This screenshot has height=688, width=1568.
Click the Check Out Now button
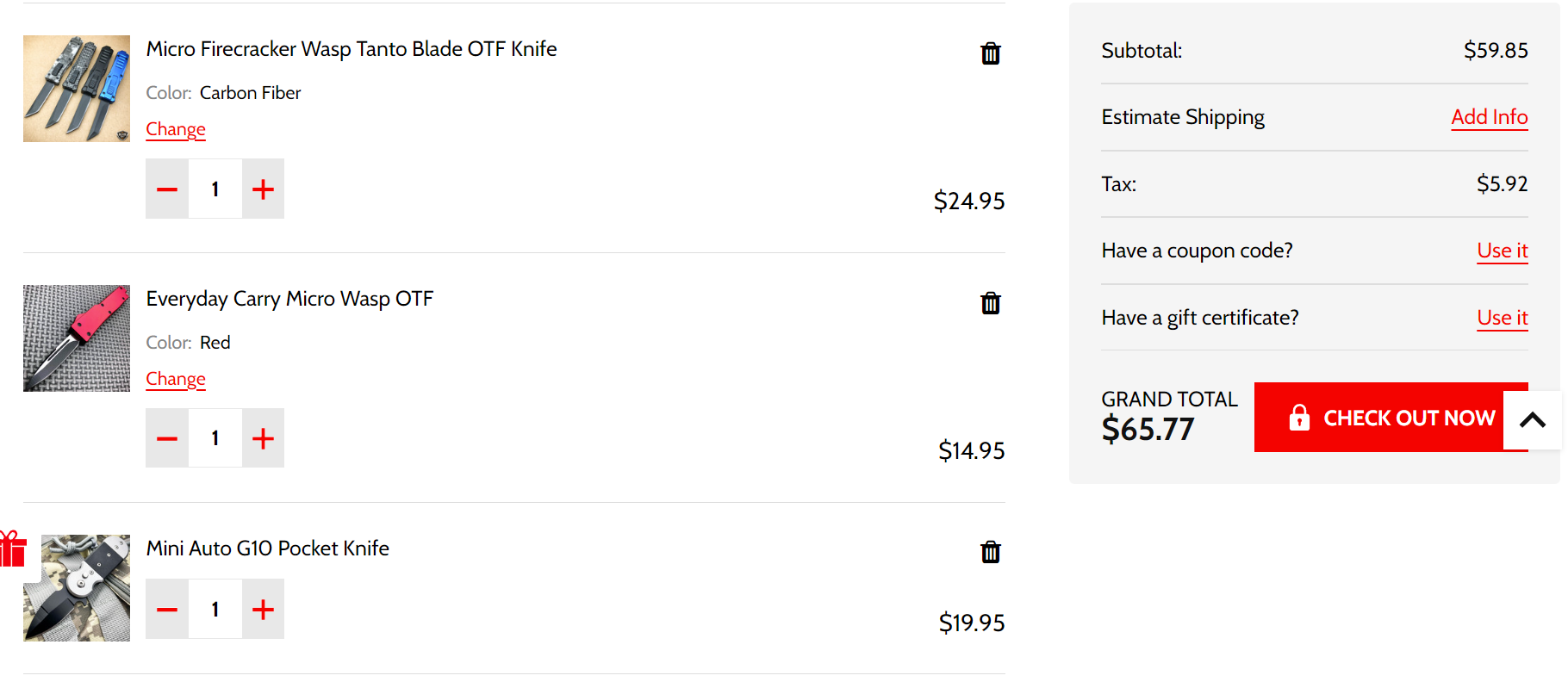(x=1391, y=418)
